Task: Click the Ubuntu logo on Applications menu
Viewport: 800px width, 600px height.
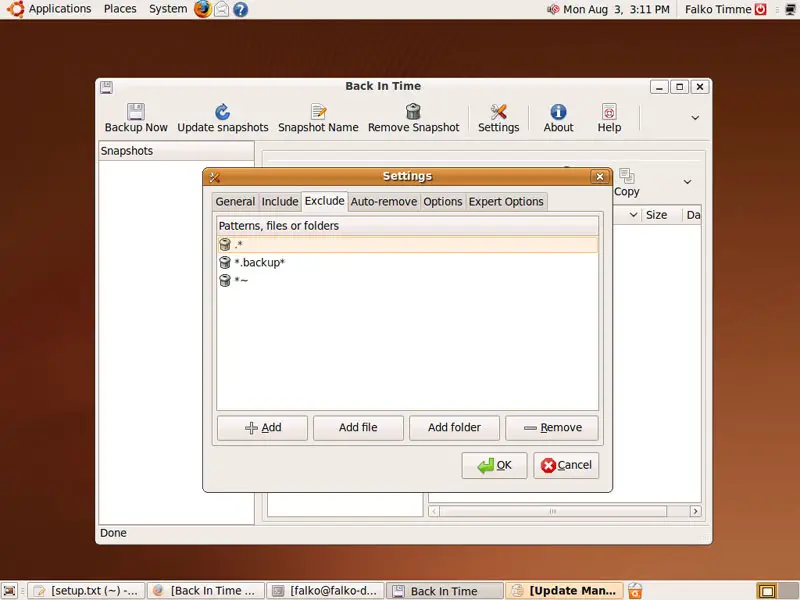Action: click(15, 9)
